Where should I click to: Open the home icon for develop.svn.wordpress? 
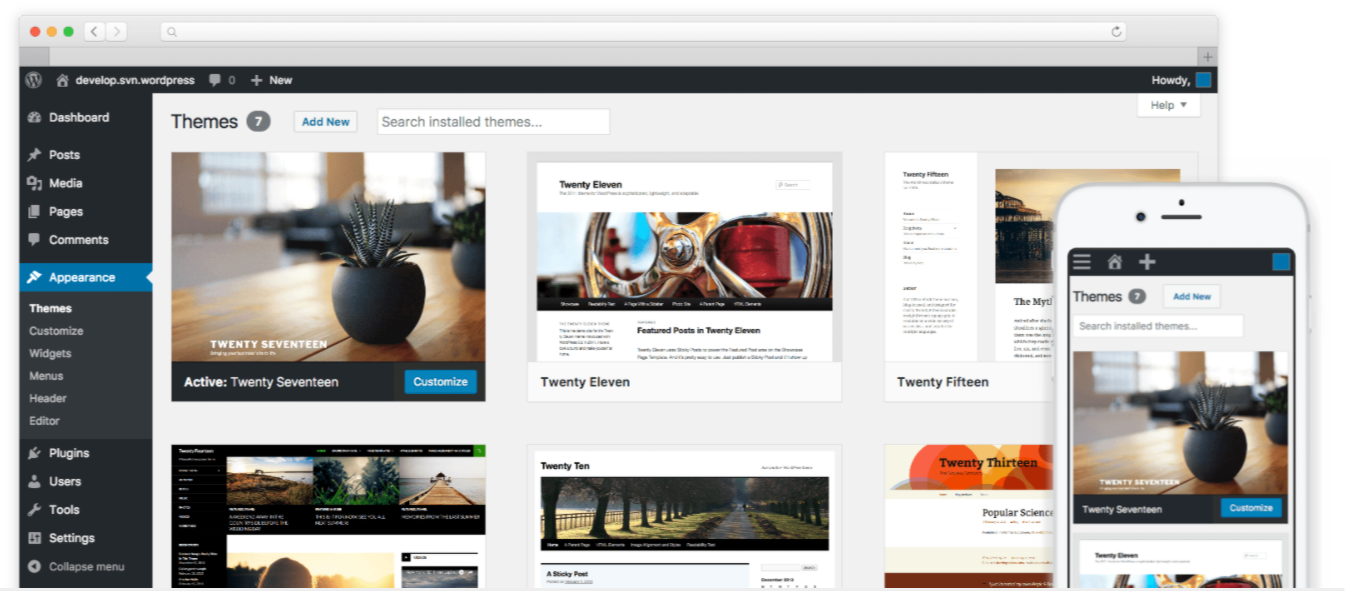[62, 80]
